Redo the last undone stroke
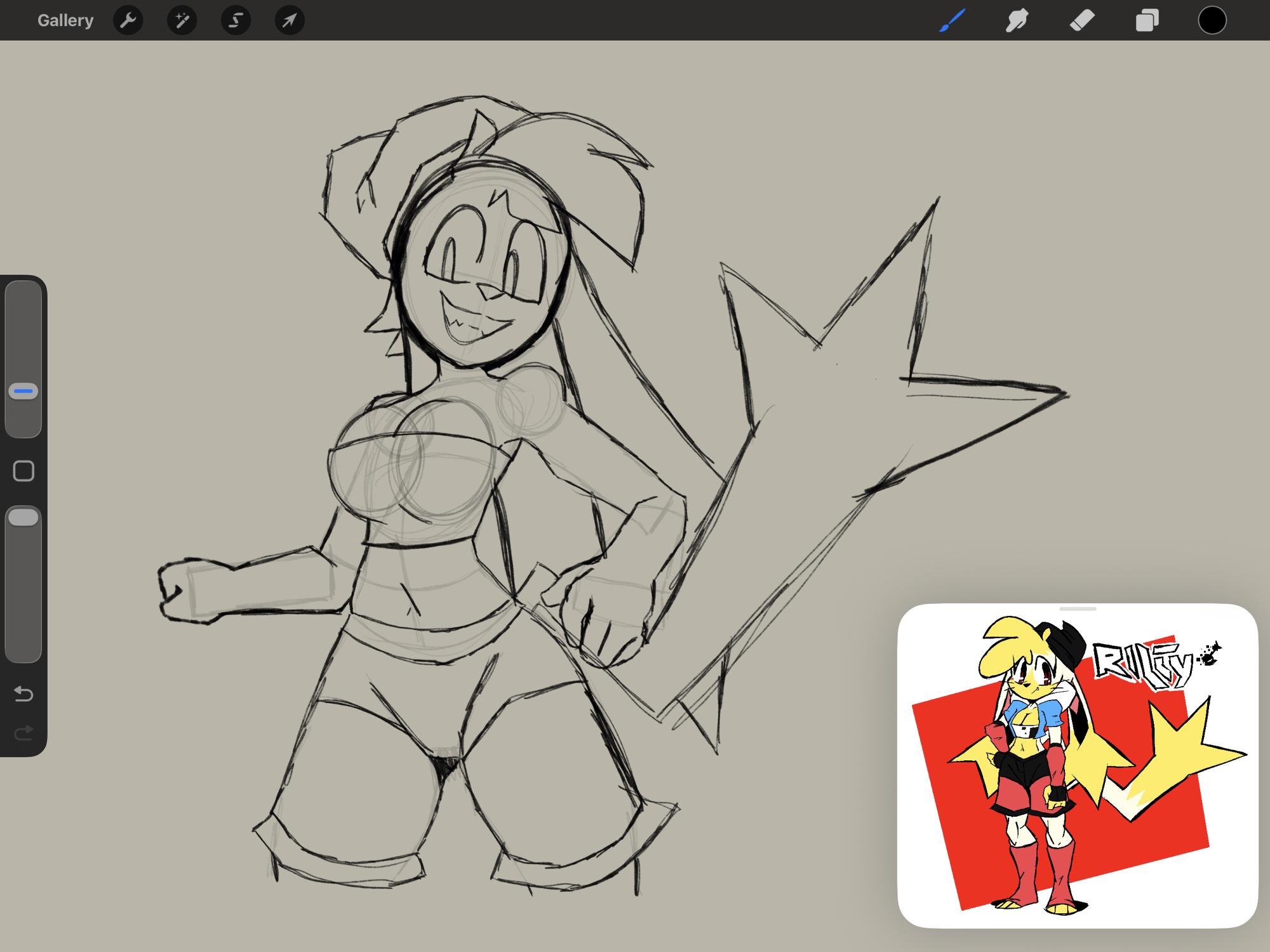This screenshot has height=952, width=1270. pos(23,734)
